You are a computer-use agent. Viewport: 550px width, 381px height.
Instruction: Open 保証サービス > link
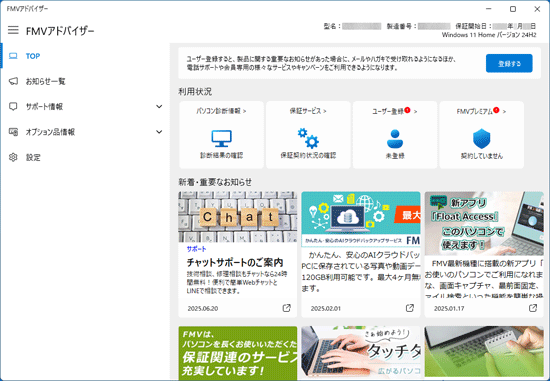[x=308, y=111]
